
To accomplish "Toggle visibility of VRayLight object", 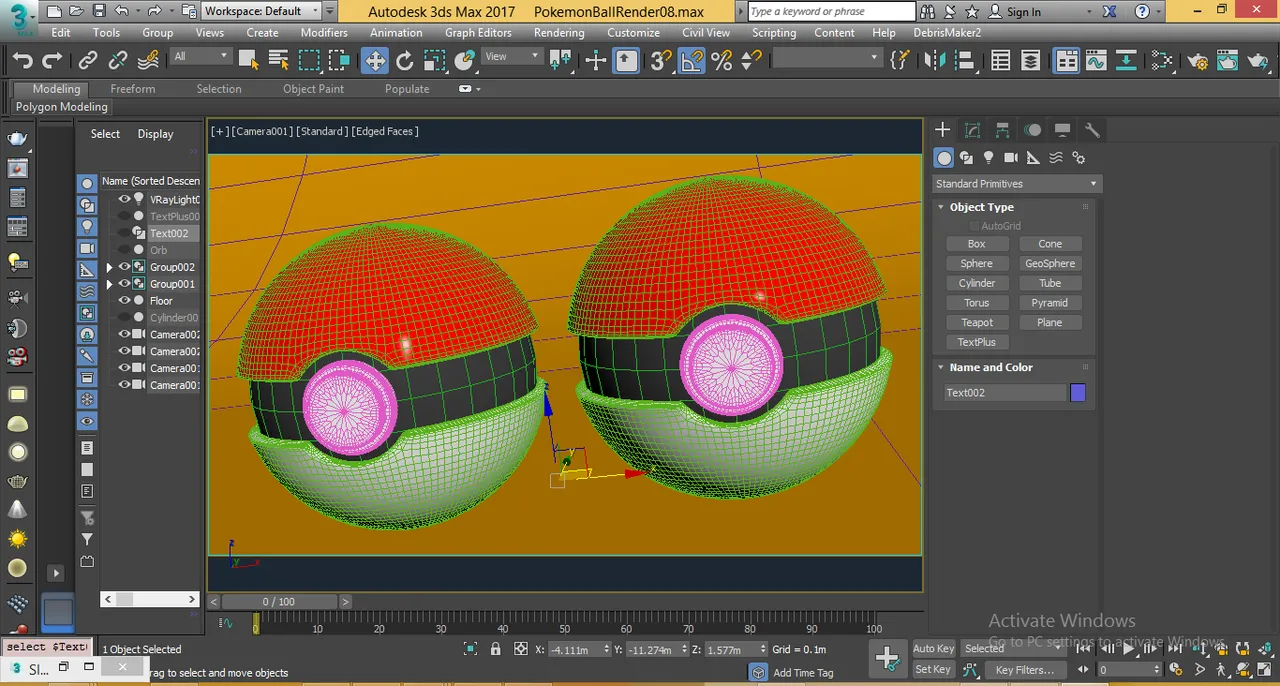I will click(x=124, y=199).
